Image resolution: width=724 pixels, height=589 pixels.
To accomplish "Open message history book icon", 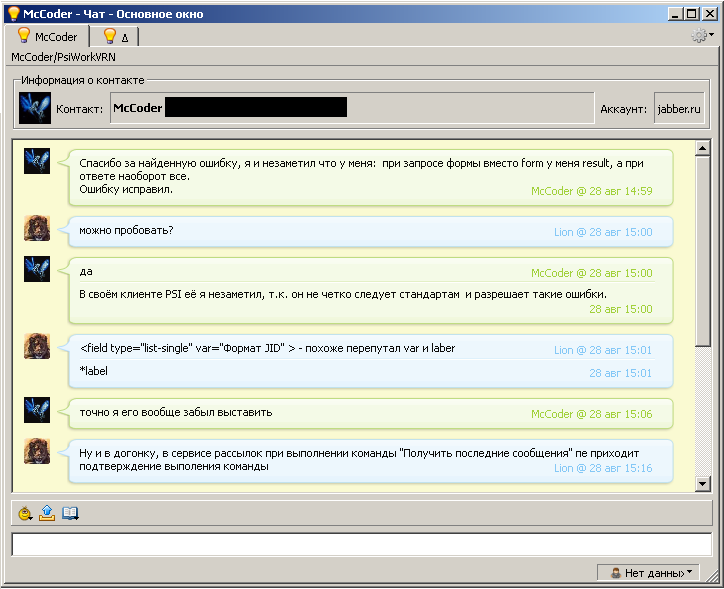I will 70,513.
